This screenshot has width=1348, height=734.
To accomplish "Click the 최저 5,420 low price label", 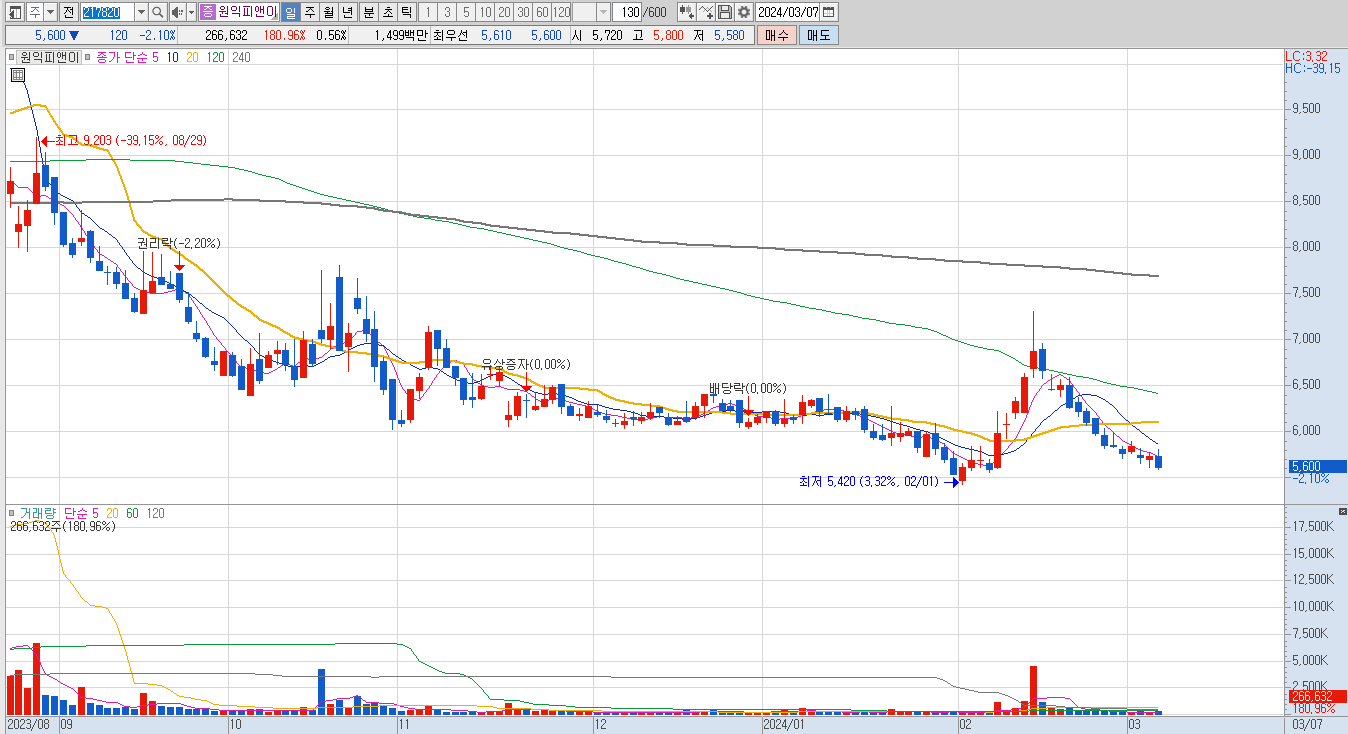I will point(869,482).
